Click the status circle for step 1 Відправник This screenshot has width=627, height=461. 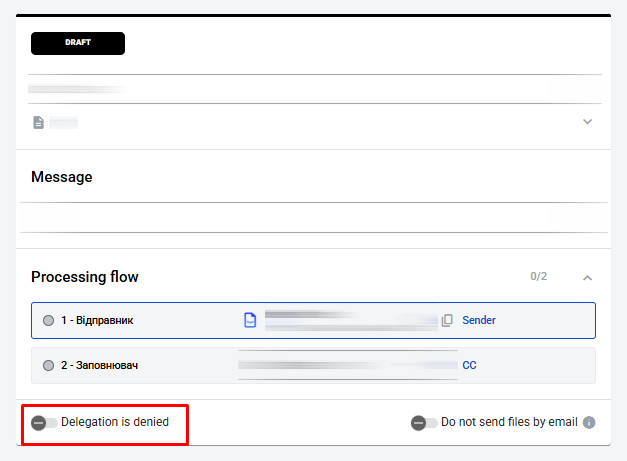48,321
